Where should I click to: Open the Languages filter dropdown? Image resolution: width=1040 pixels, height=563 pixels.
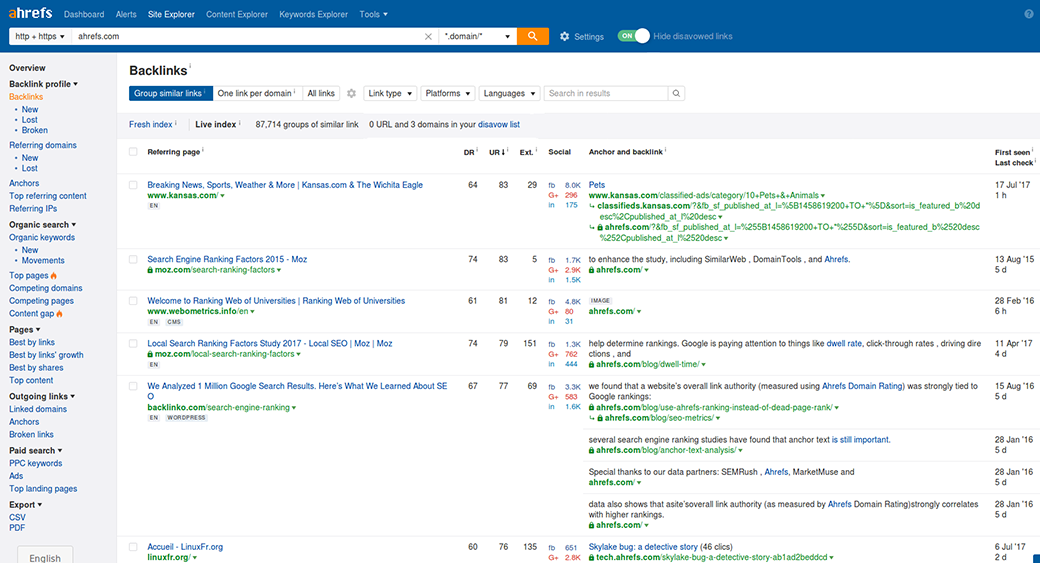(510, 93)
